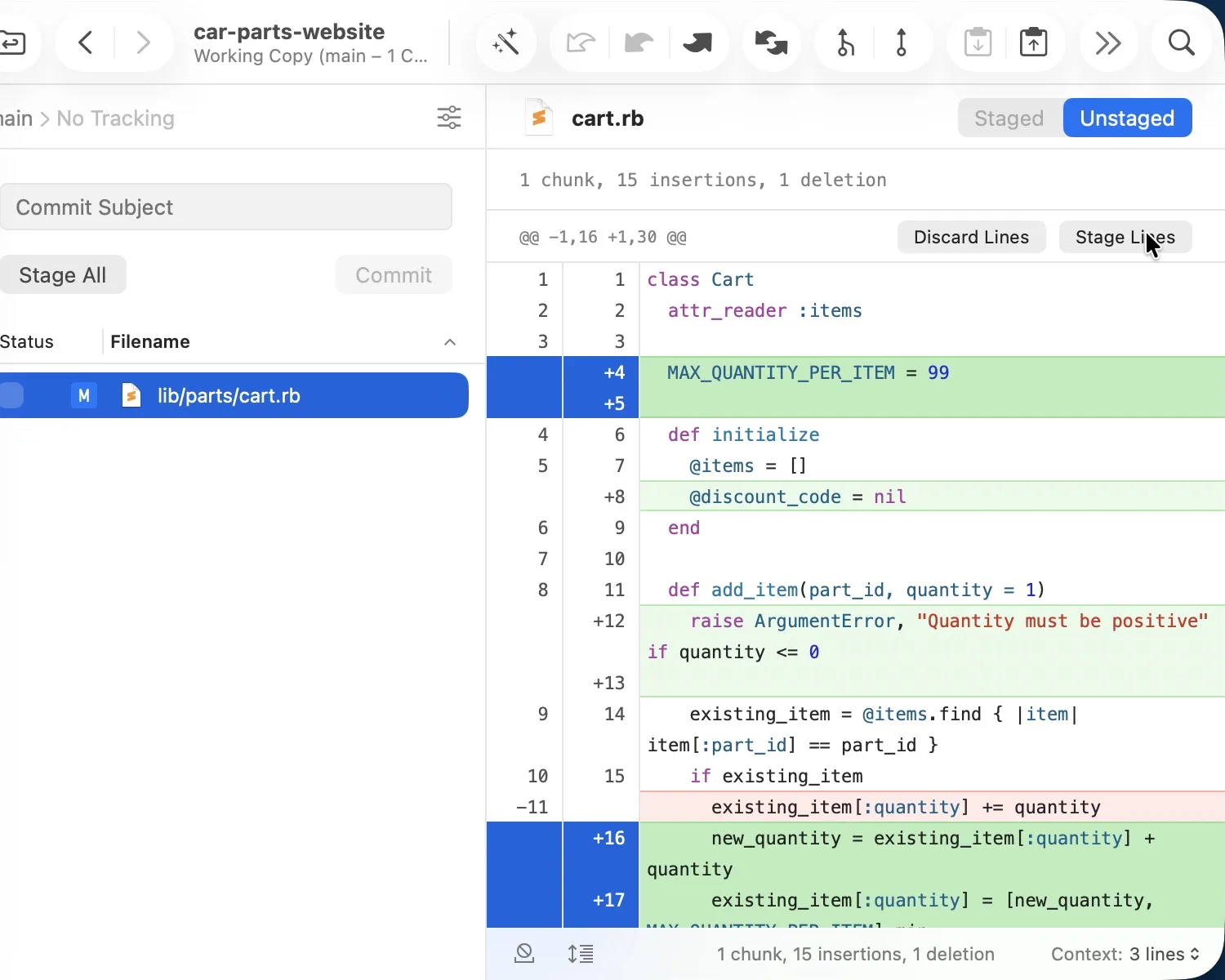Screen dimensions: 1225x980
Task: Switch to the Unstaged view
Action: (1127, 118)
